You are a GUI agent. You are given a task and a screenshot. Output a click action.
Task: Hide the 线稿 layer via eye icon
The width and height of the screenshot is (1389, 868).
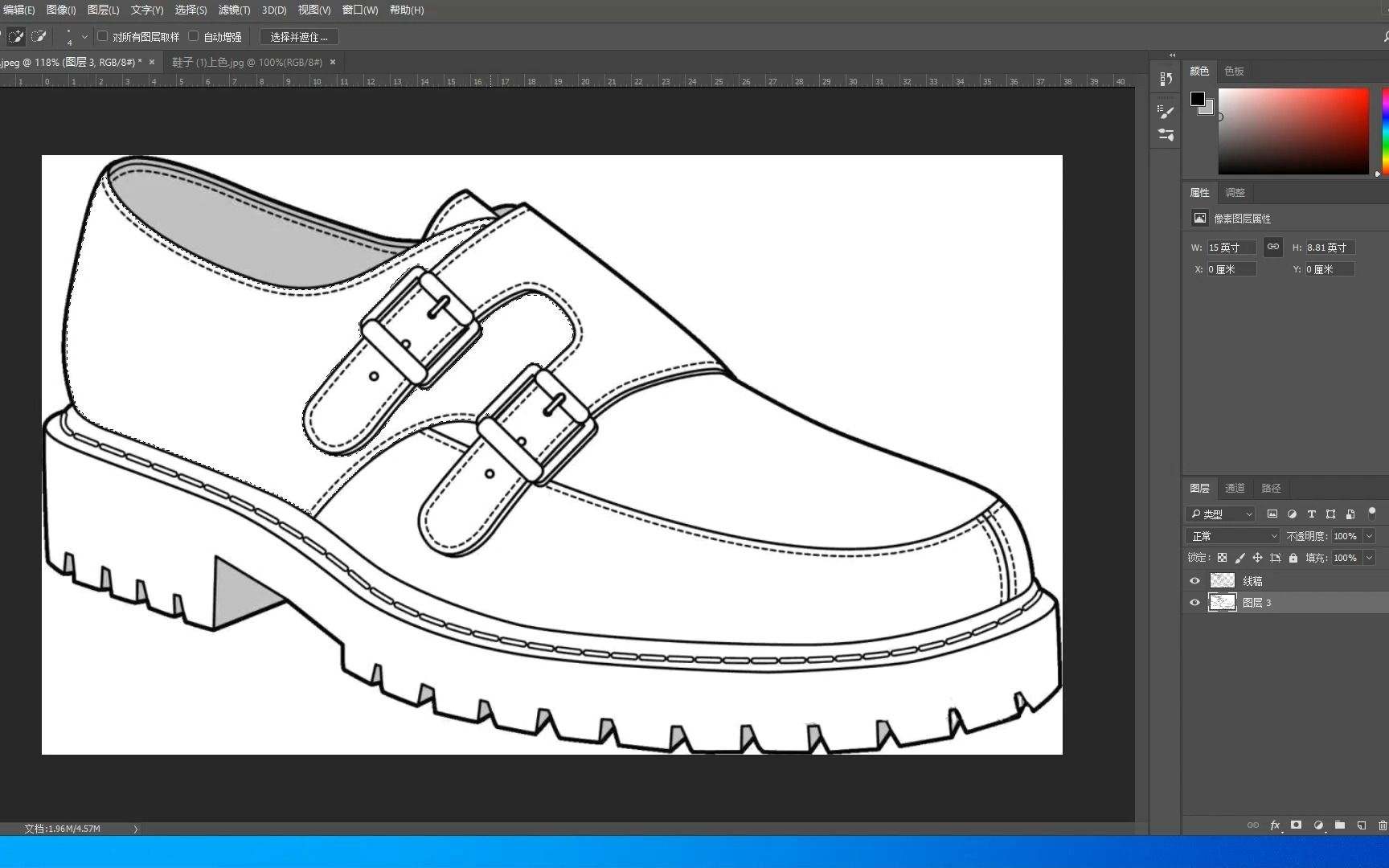[x=1194, y=581]
